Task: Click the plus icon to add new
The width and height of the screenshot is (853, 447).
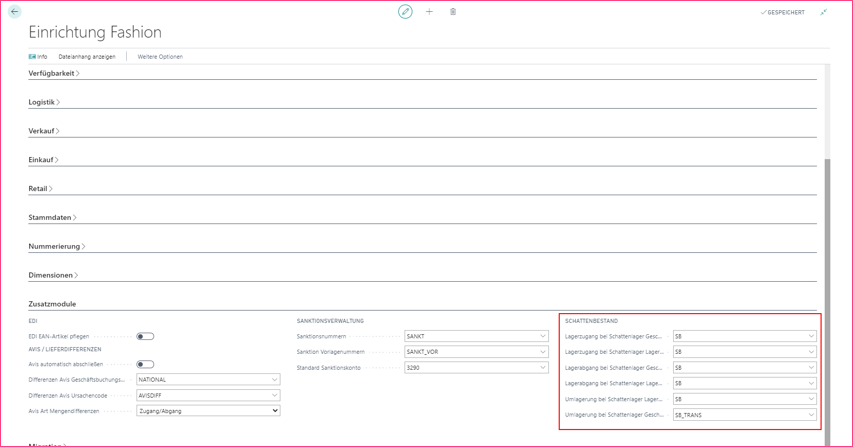Action: click(x=429, y=12)
